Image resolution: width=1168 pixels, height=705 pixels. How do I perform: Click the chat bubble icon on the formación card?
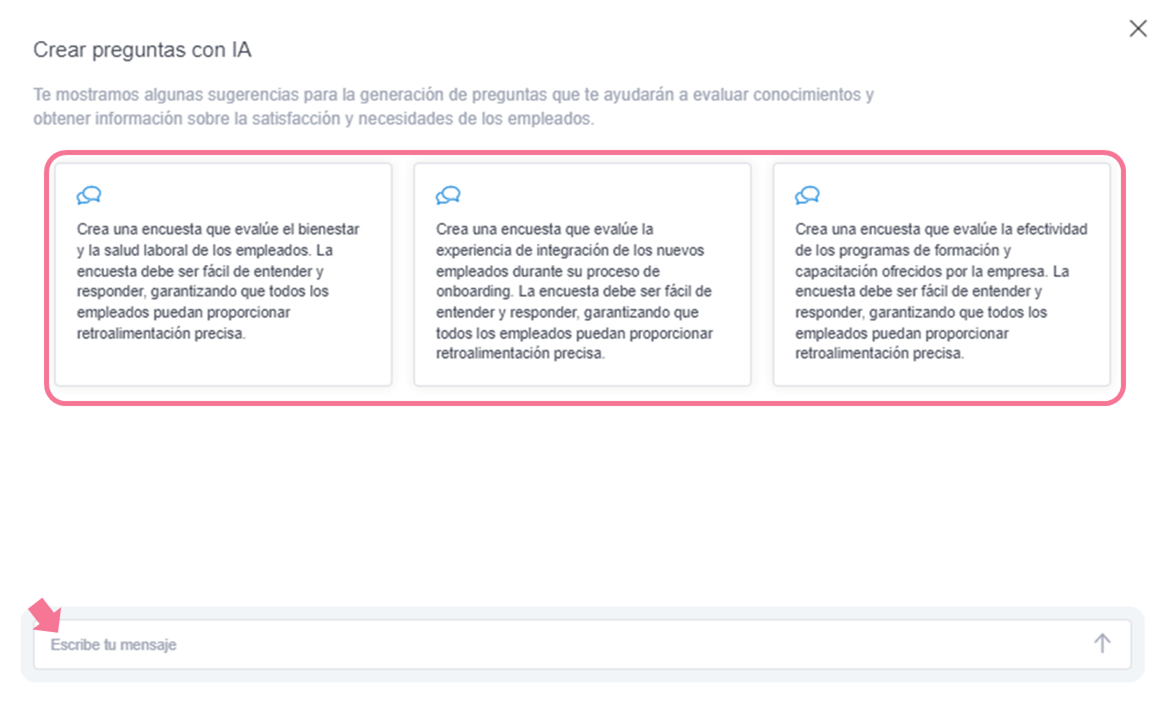(x=807, y=195)
